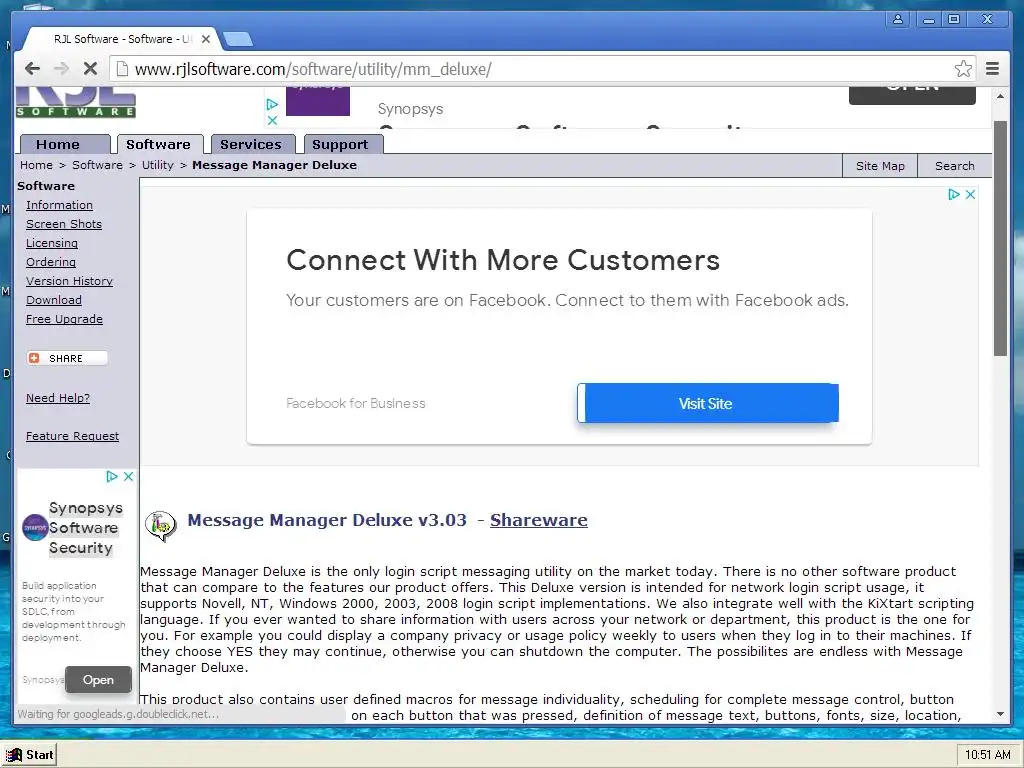Click the Feature Request link
Image resolution: width=1024 pixels, height=768 pixels.
[72, 436]
